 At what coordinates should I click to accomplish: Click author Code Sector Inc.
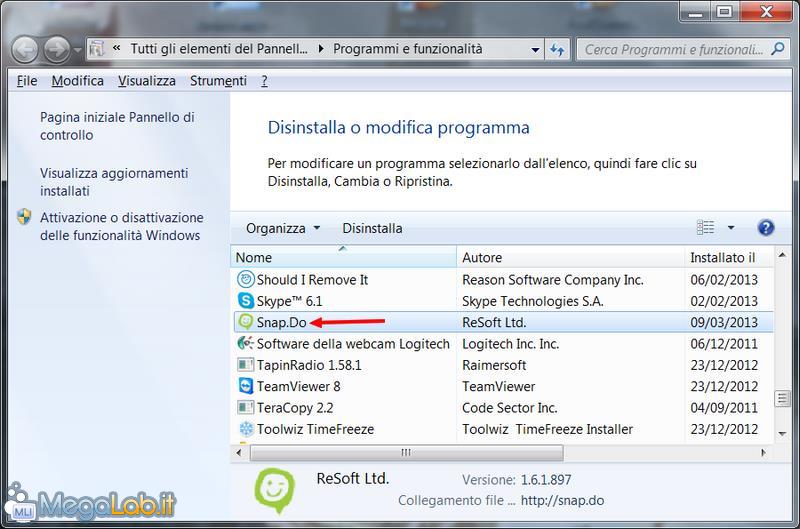[x=509, y=408]
